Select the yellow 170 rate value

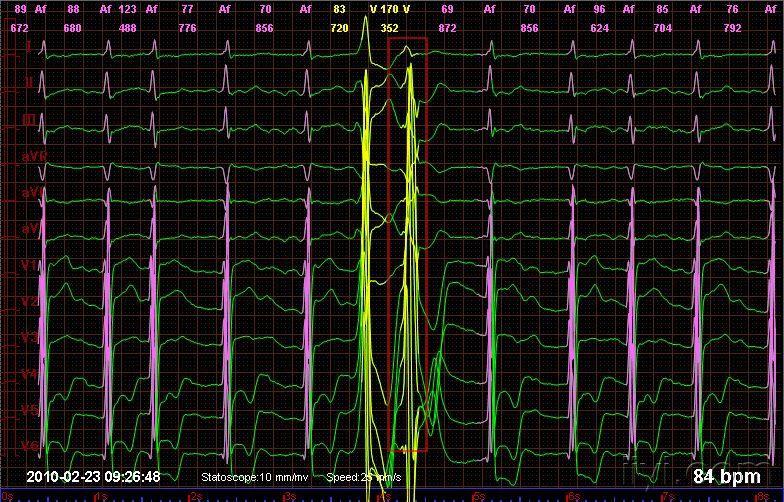pyautogui.click(x=390, y=9)
